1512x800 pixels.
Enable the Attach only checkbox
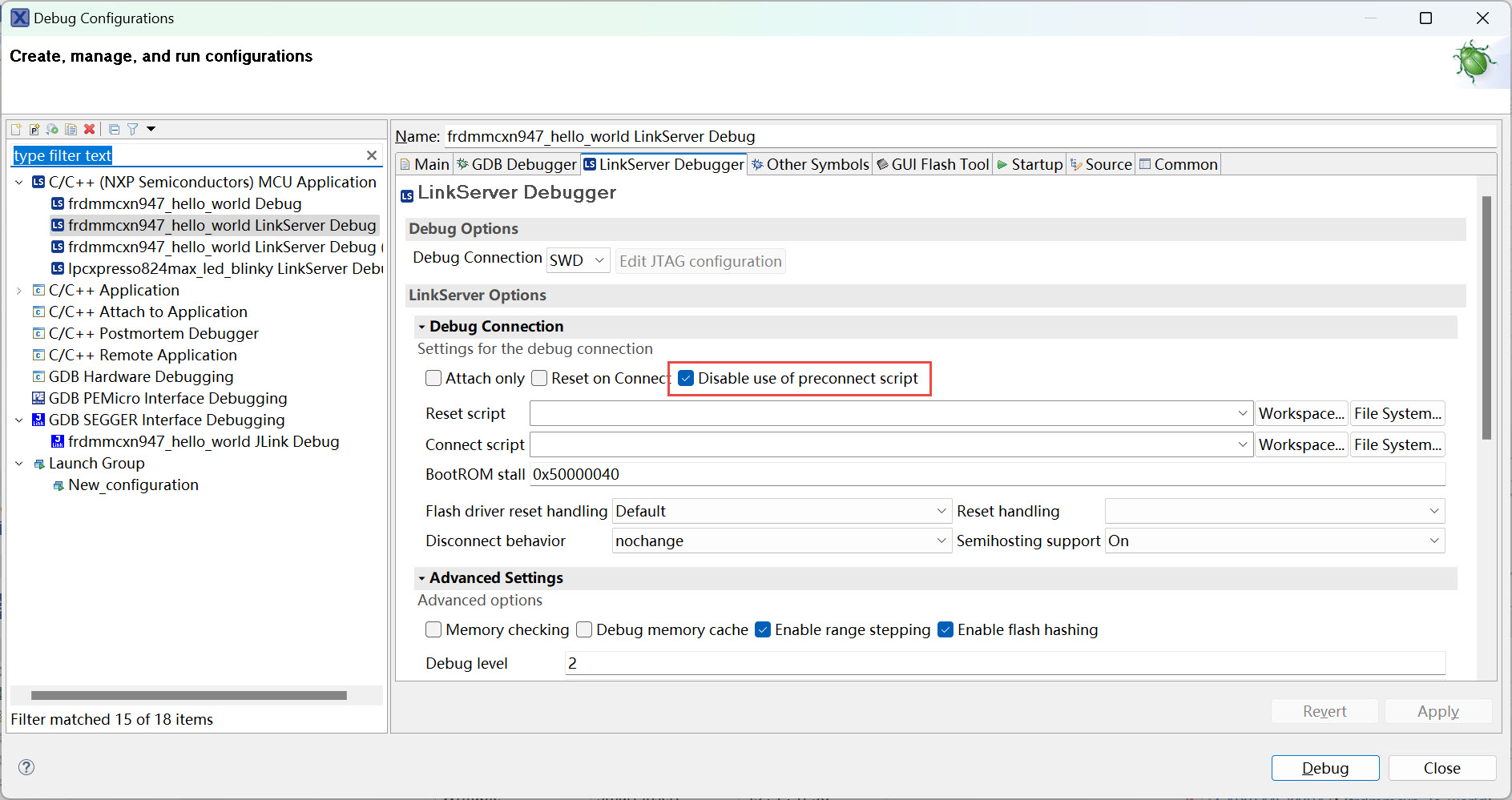pyautogui.click(x=433, y=378)
